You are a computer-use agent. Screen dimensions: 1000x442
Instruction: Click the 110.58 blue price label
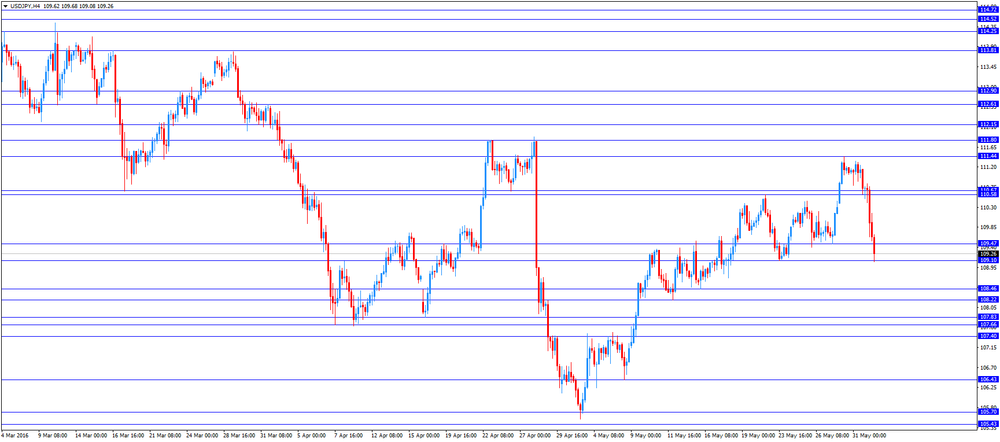[988, 195]
